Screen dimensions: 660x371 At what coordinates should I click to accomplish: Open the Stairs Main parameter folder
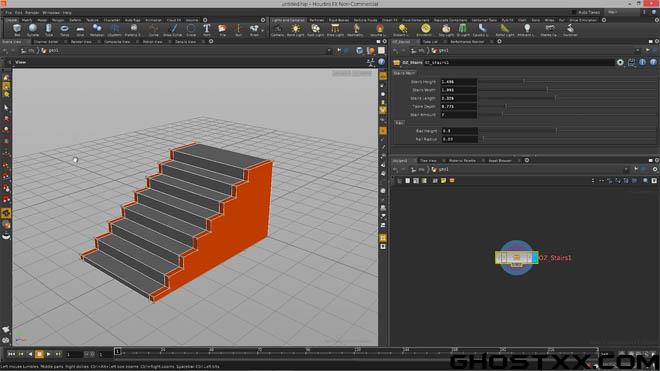point(404,73)
